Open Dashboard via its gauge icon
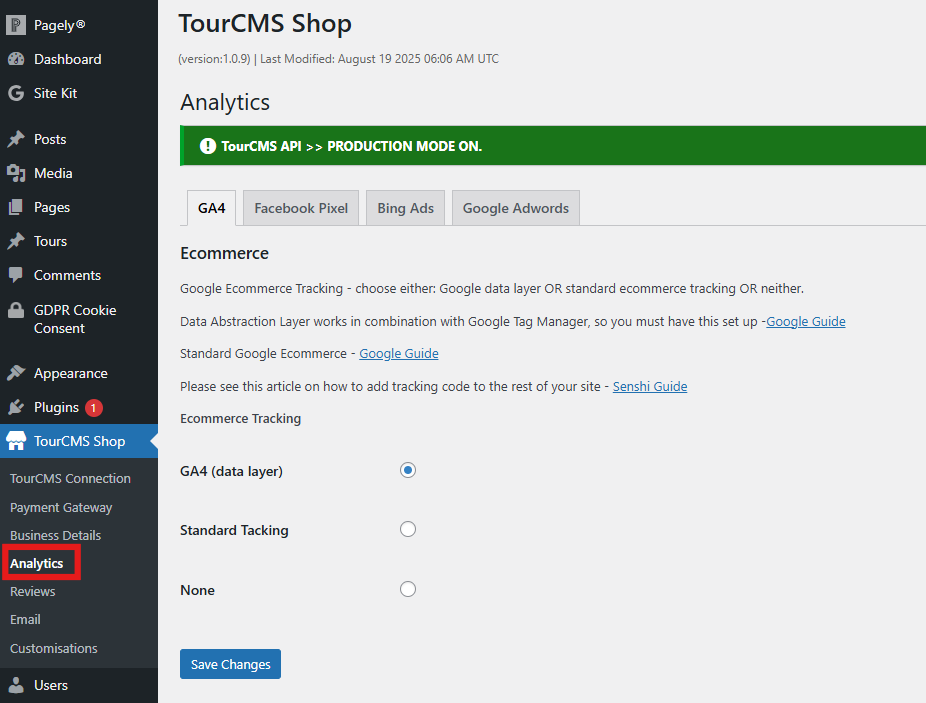This screenshot has height=703, width=926. pyautogui.click(x=16, y=59)
